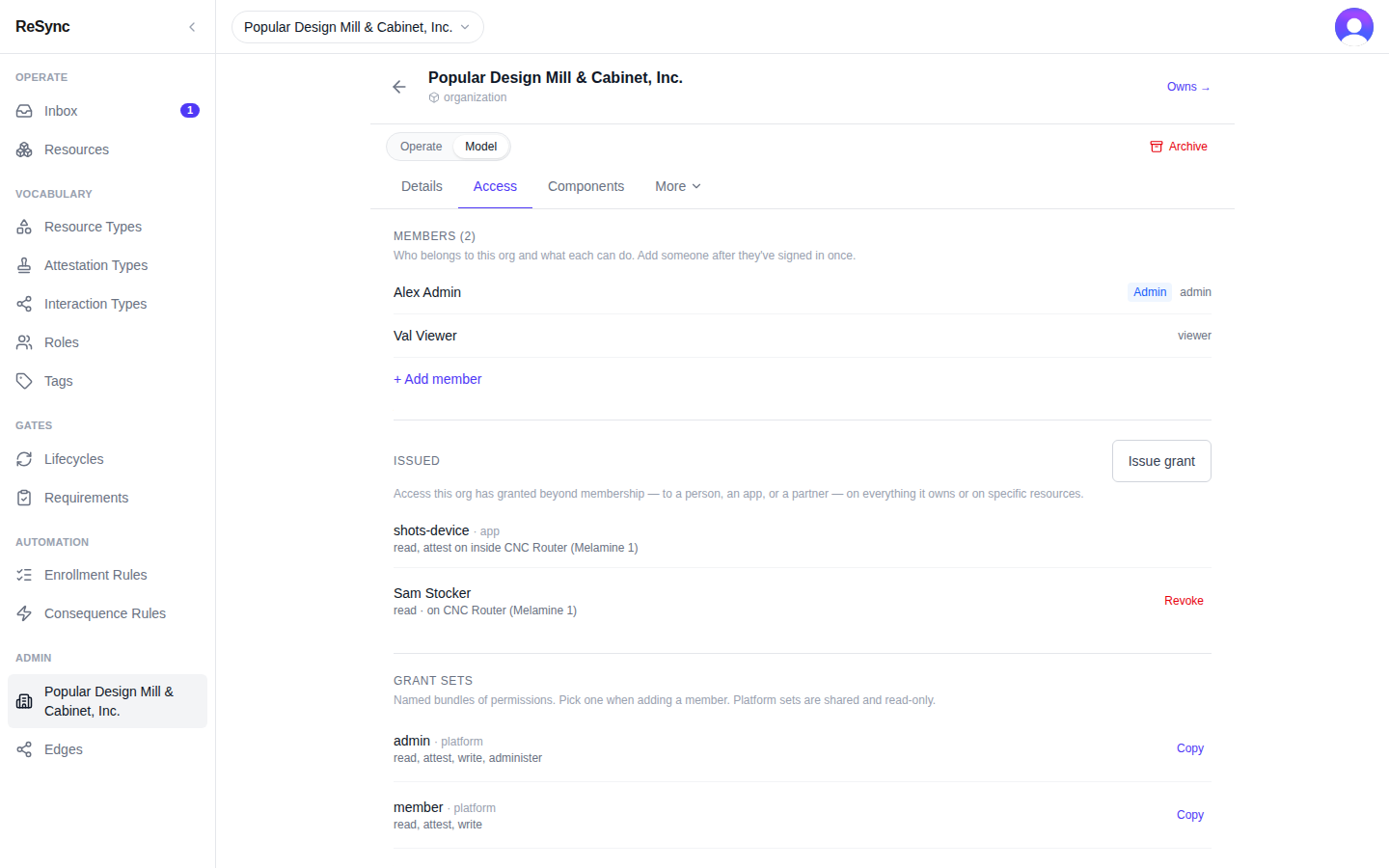
Task: Select the Access tab
Action: (x=495, y=186)
